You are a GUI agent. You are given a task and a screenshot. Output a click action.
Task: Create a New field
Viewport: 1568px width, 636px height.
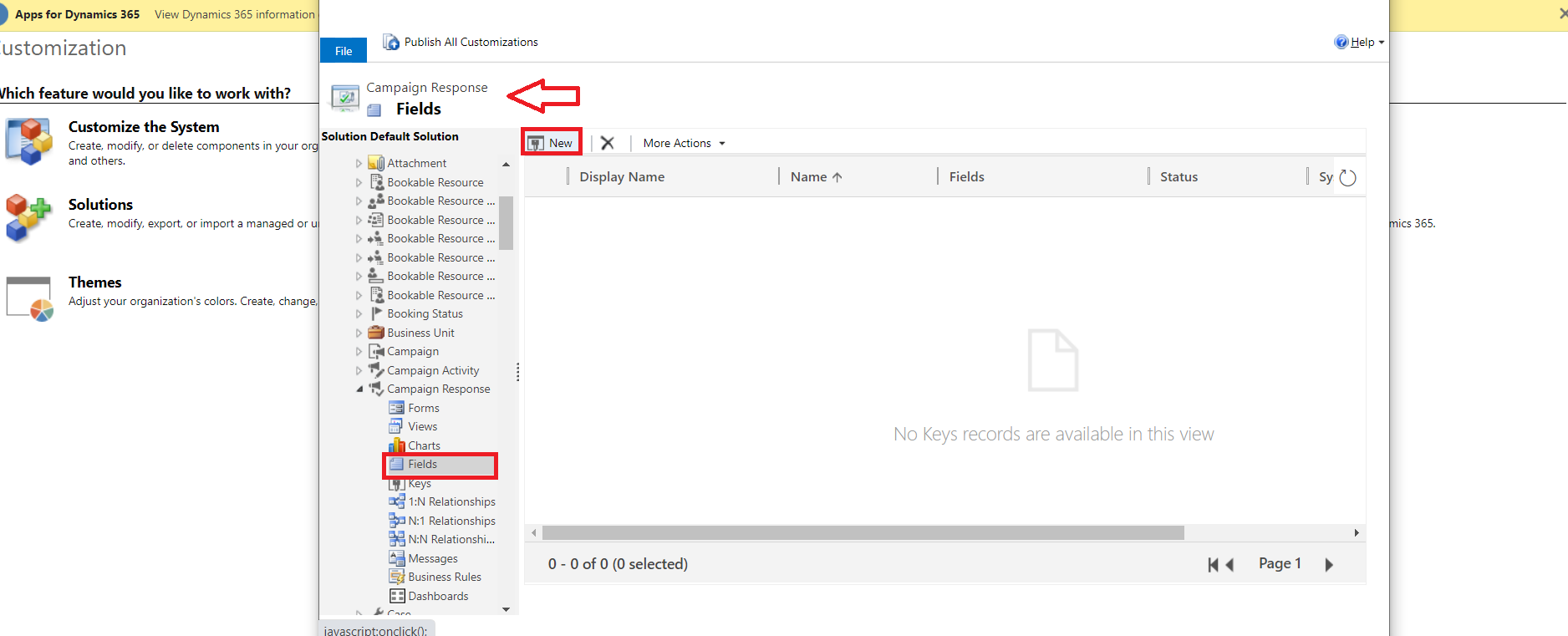[x=552, y=143]
